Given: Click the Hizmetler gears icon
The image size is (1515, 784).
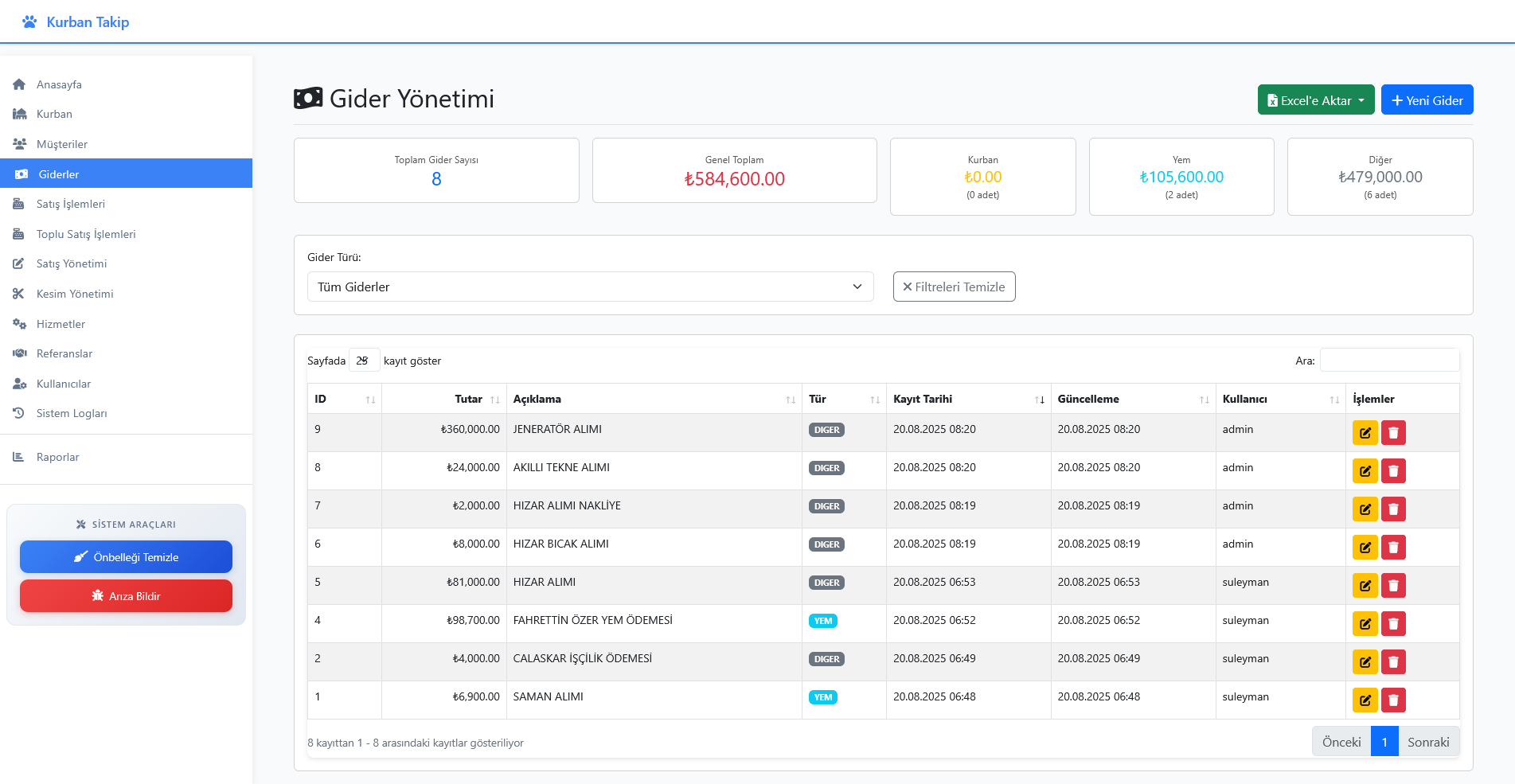Looking at the screenshot, I should pyautogui.click(x=19, y=324).
